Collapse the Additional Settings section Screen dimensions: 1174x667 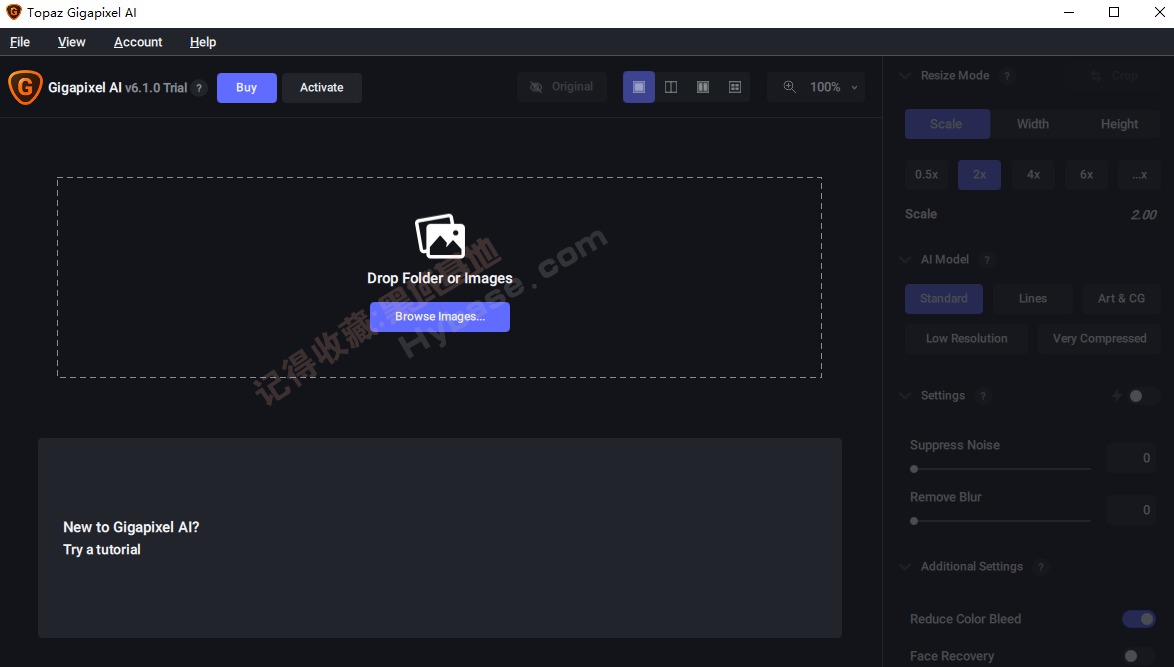(905, 567)
